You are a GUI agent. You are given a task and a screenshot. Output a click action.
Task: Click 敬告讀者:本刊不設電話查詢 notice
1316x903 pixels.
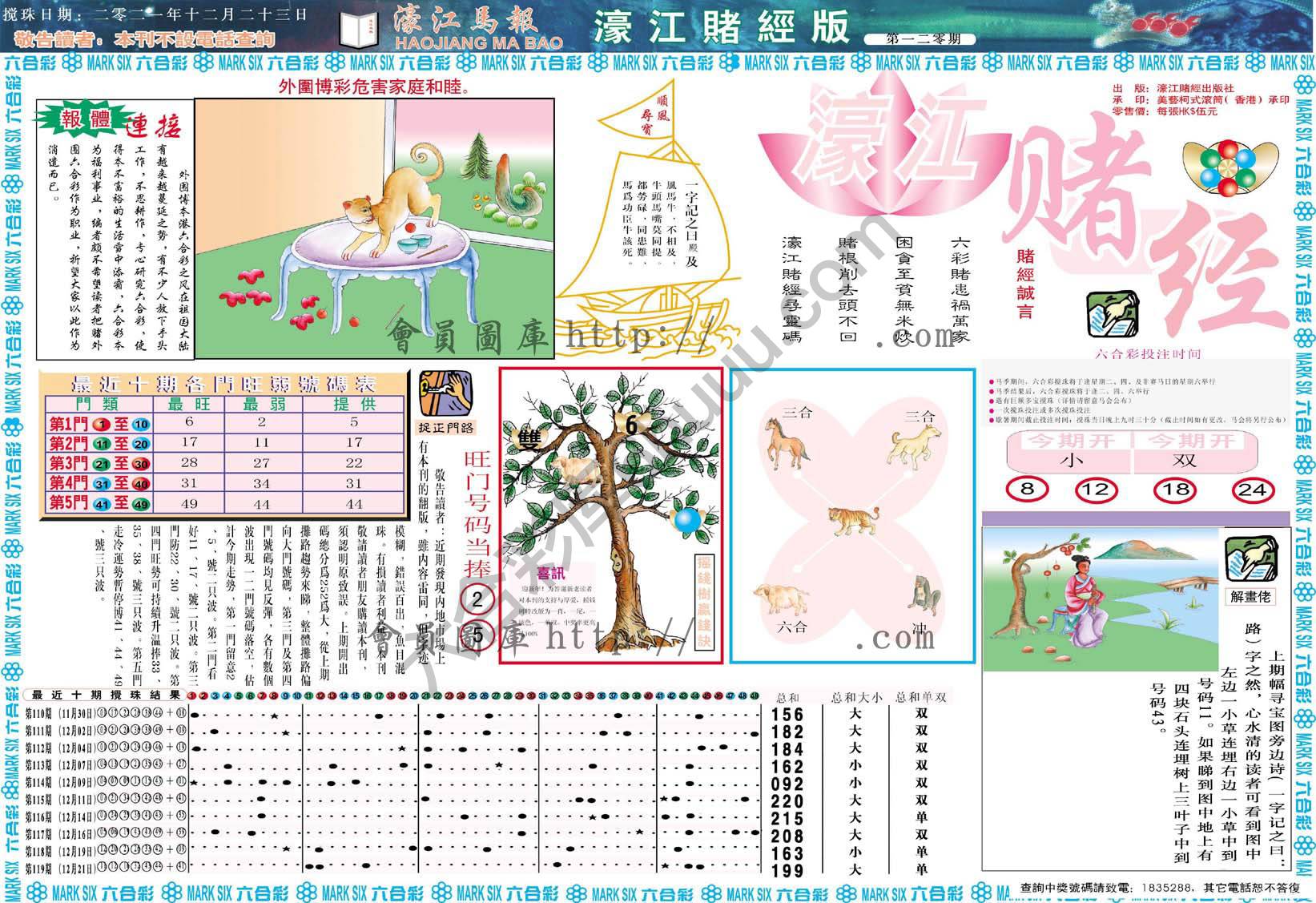point(146,39)
